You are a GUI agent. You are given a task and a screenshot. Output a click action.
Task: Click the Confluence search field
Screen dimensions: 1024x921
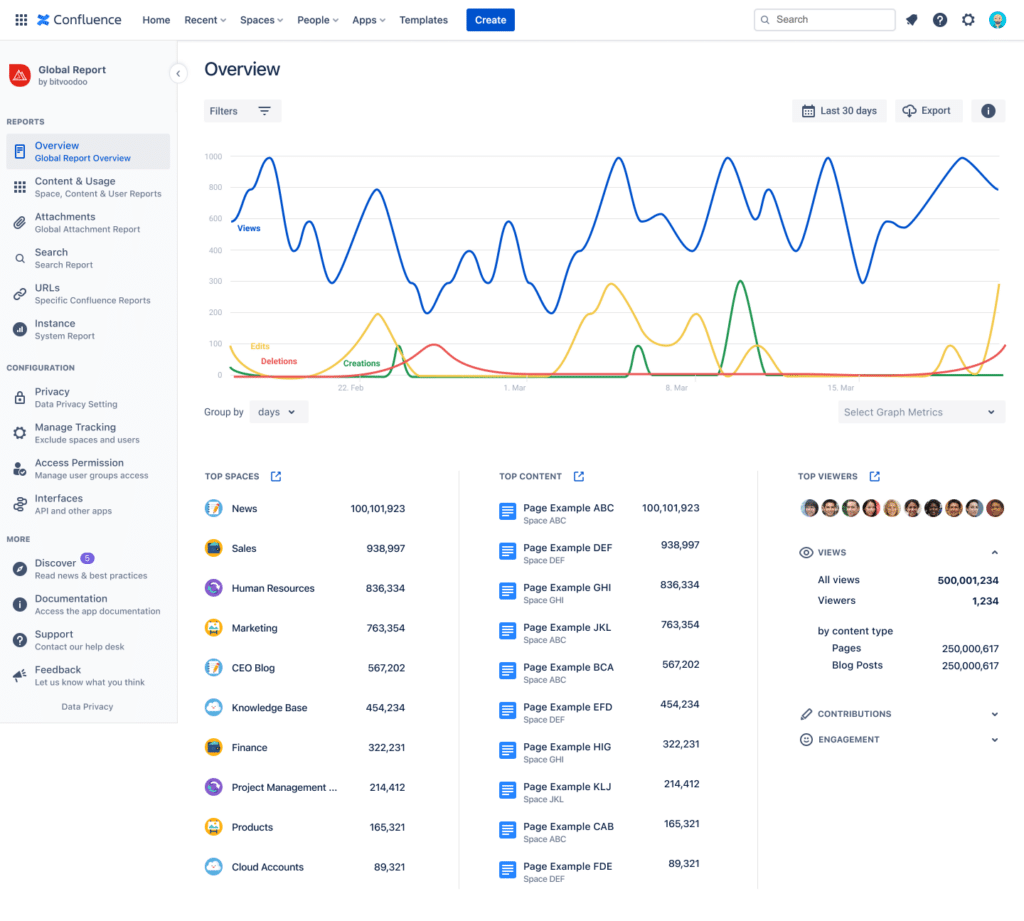point(824,19)
